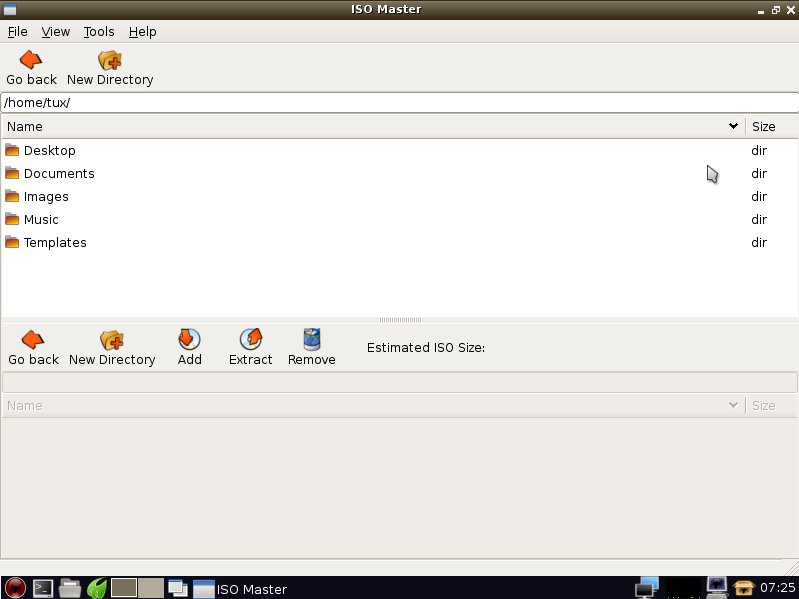Select the Images folder icon
This screenshot has height=599, width=799.
pyautogui.click(x=12, y=196)
